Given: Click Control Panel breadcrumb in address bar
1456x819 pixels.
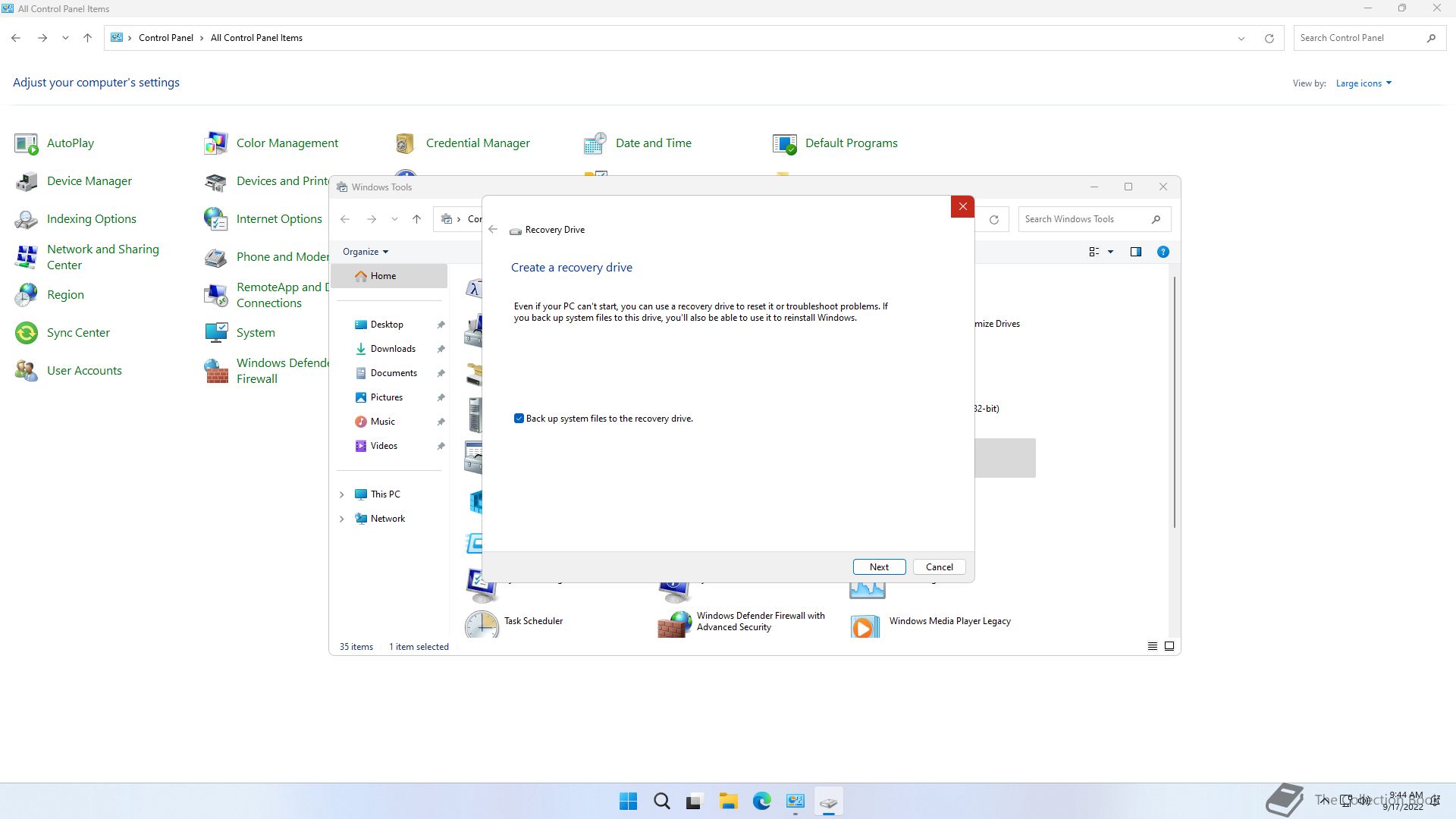Looking at the screenshot, I should click(x=165, y=38).
